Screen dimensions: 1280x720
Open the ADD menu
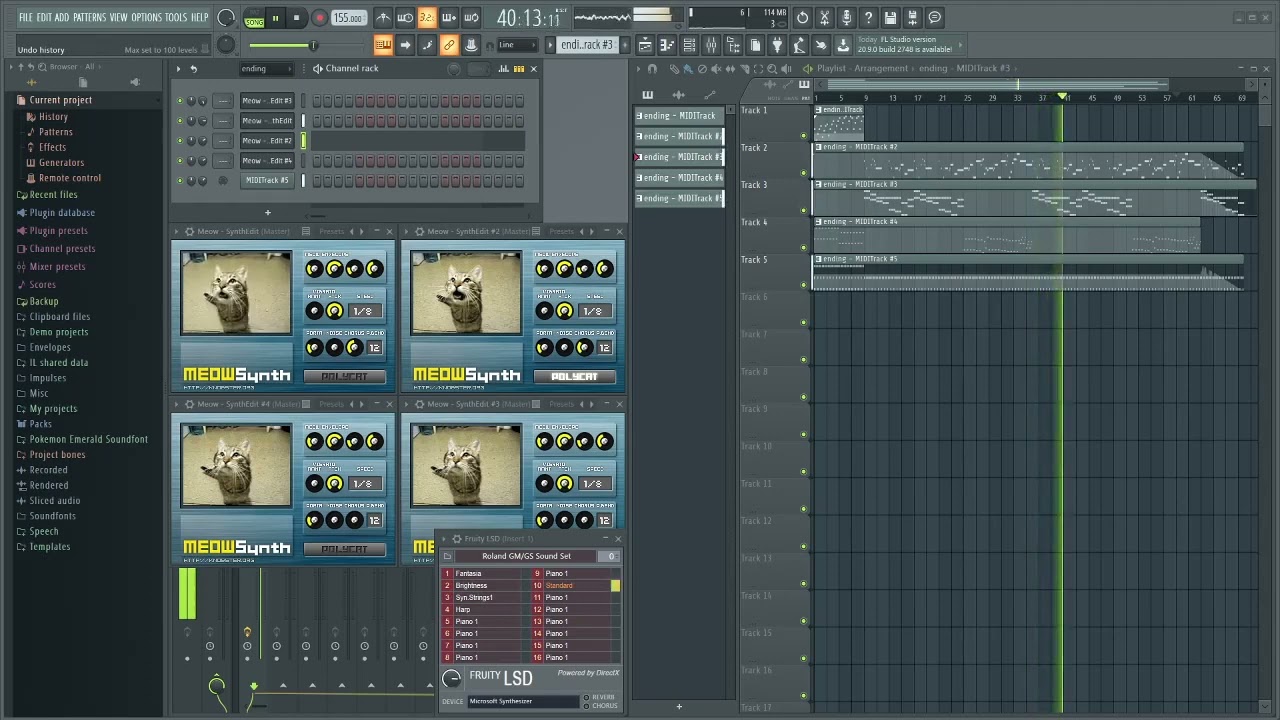[62, 17]
